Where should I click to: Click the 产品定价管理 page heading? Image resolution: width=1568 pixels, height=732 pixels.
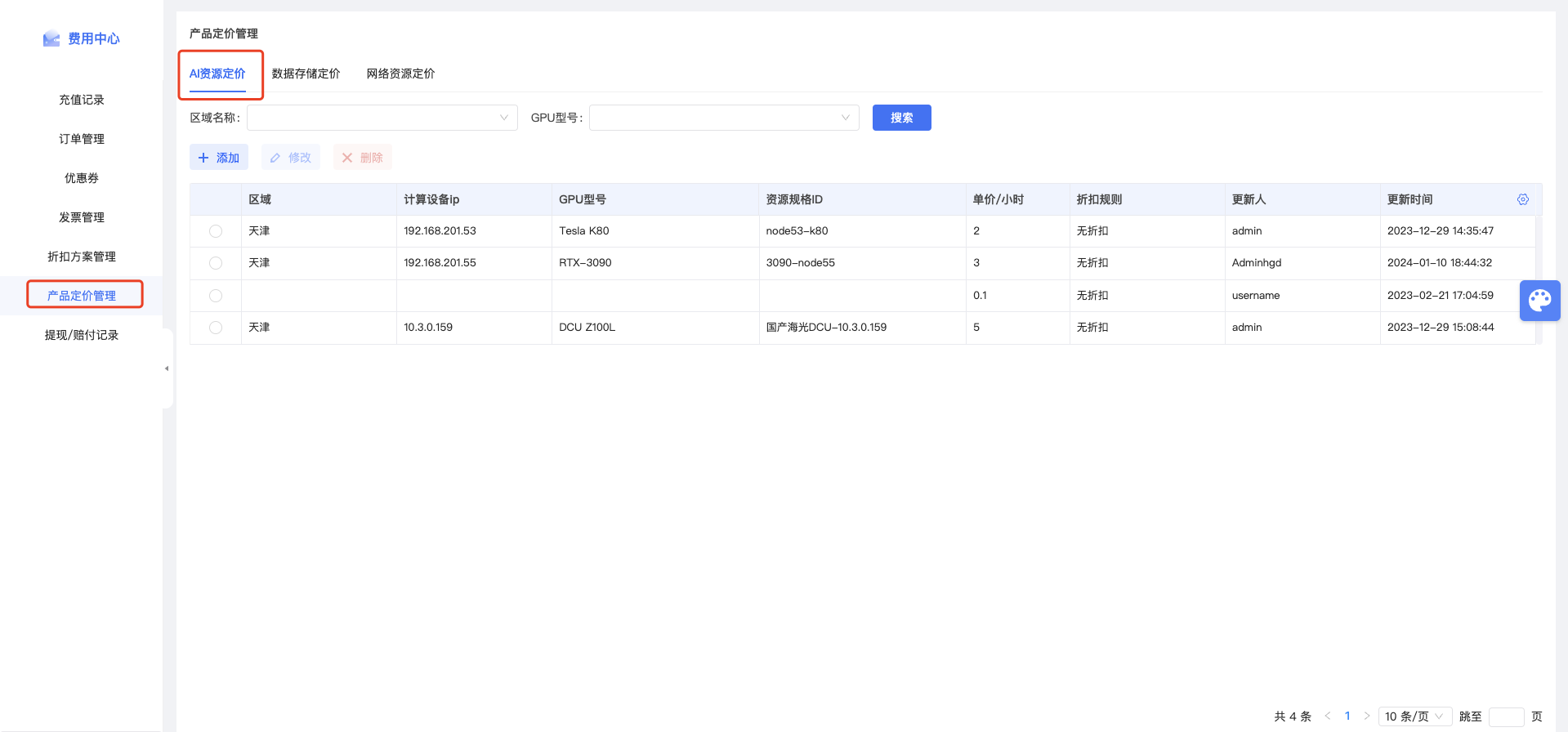[224, 33]
